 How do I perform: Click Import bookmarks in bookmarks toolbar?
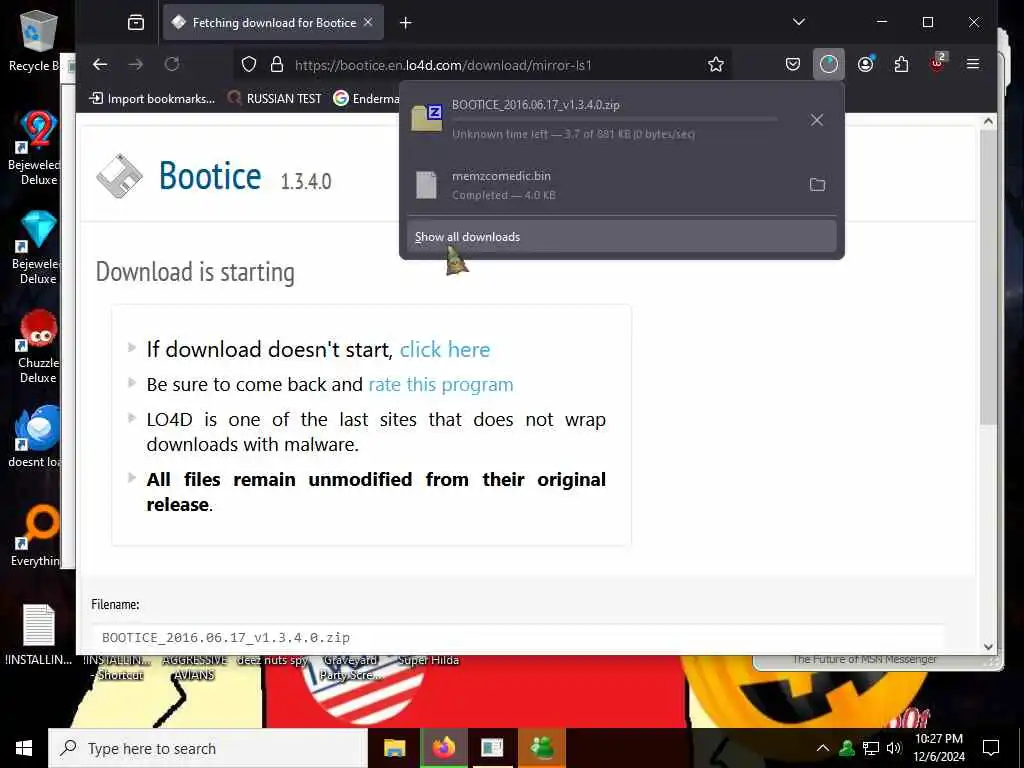[x=152, y=99]
